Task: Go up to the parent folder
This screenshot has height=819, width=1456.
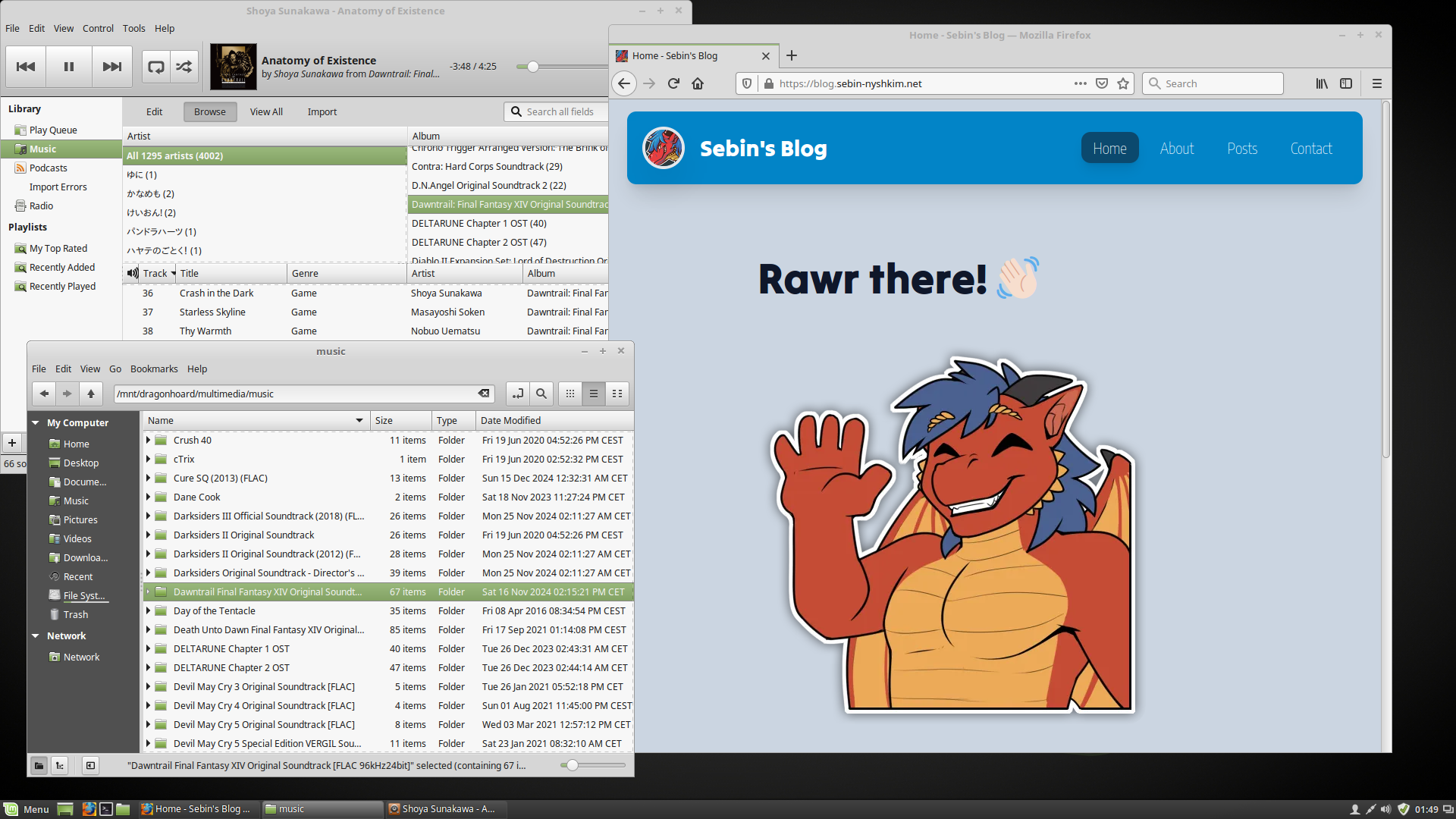Action: click(91, 394)
